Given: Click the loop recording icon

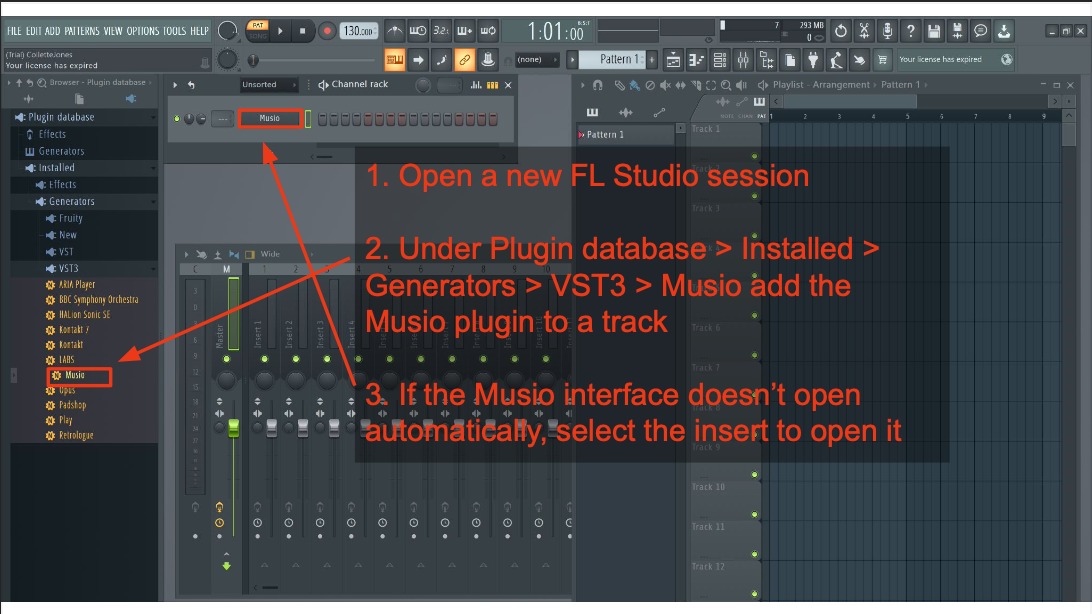Looking at the screenshot, I should [x=488, y=31].
